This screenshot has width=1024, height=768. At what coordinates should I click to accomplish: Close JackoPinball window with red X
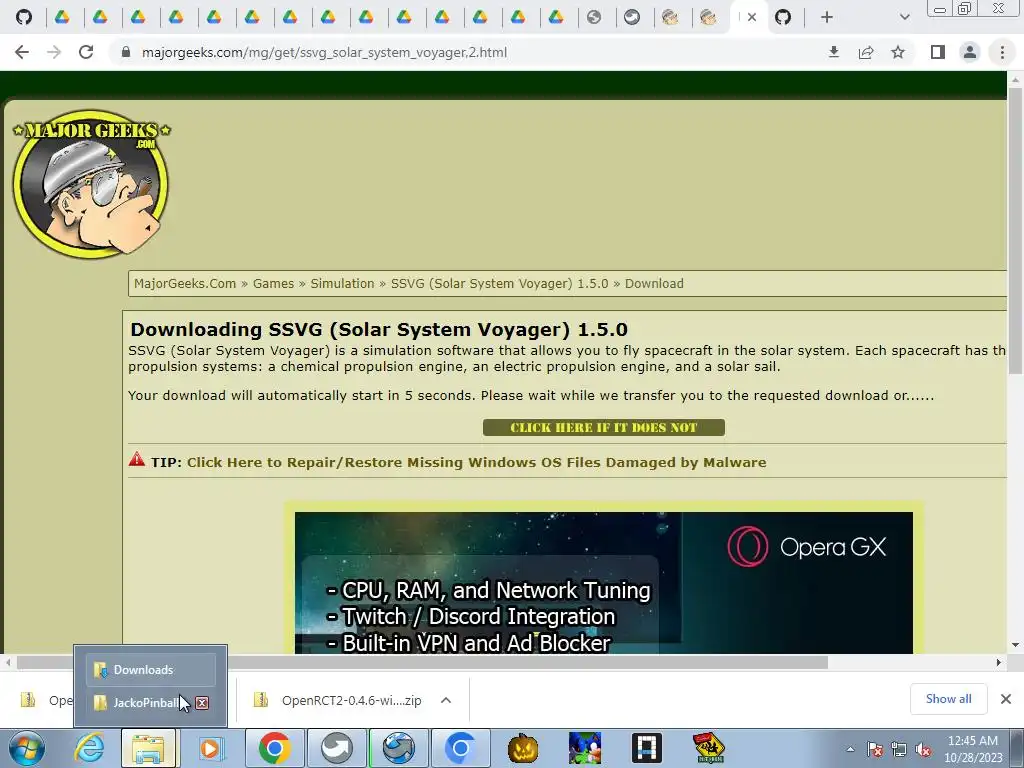click(202, 703)
